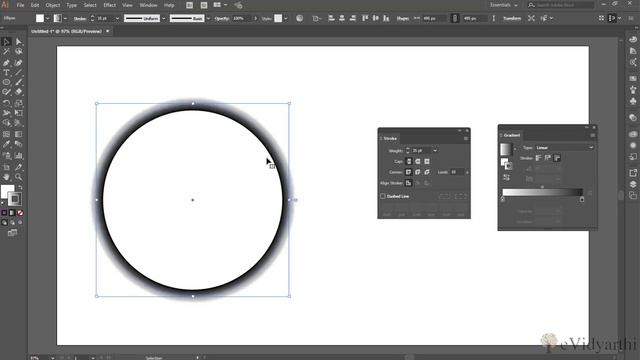
Task: Select the Selection tool in the toolbar
Action: click(x=6, y=42)
